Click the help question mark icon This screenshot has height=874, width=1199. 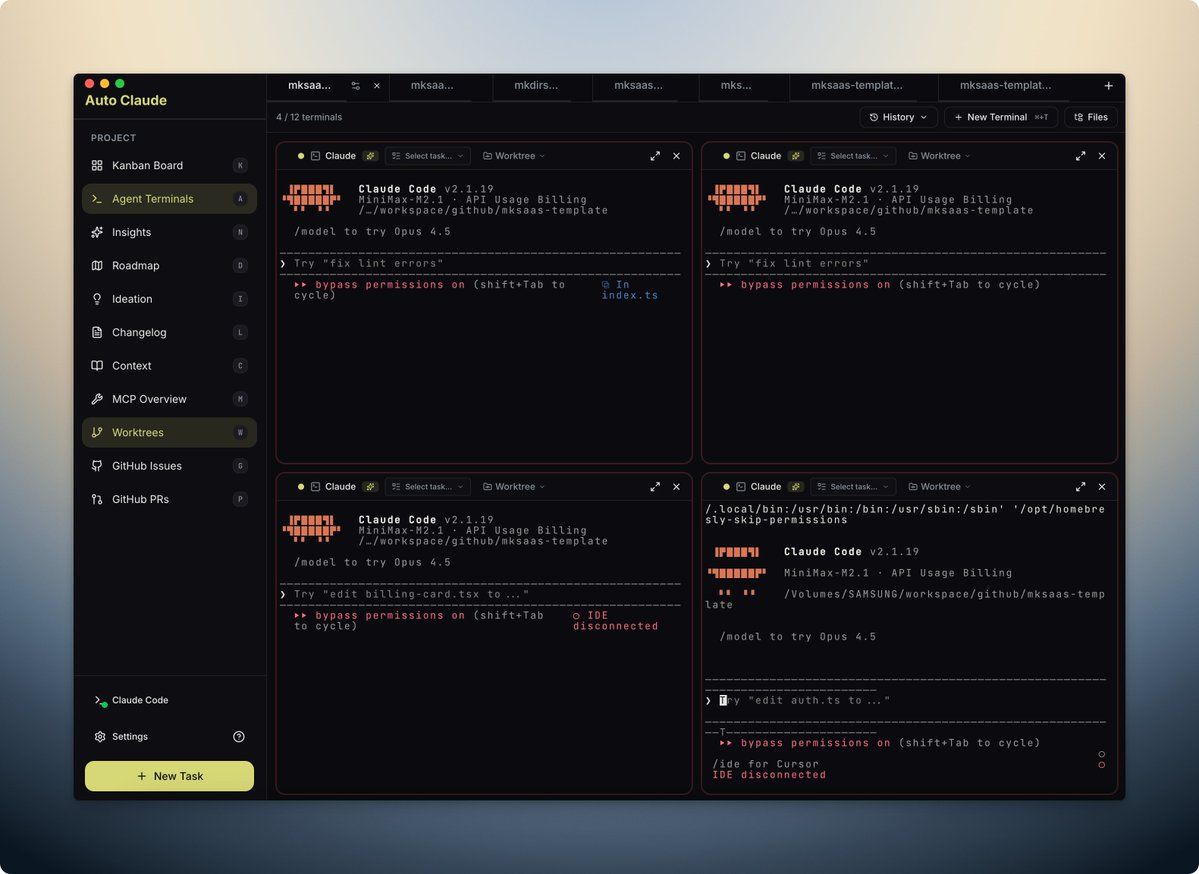point(239,737)
